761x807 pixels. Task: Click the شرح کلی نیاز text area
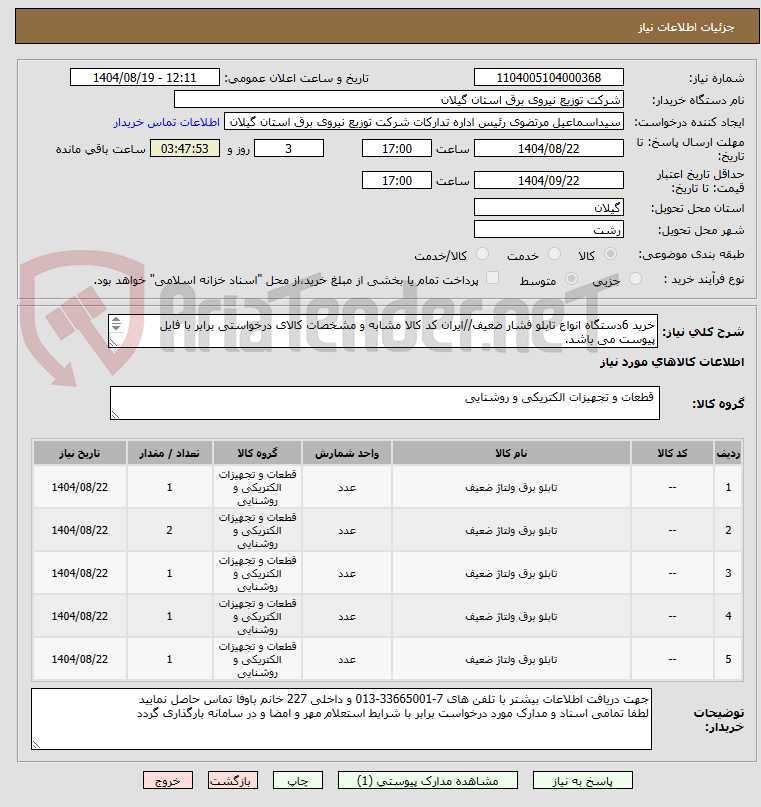pos(383,332)
